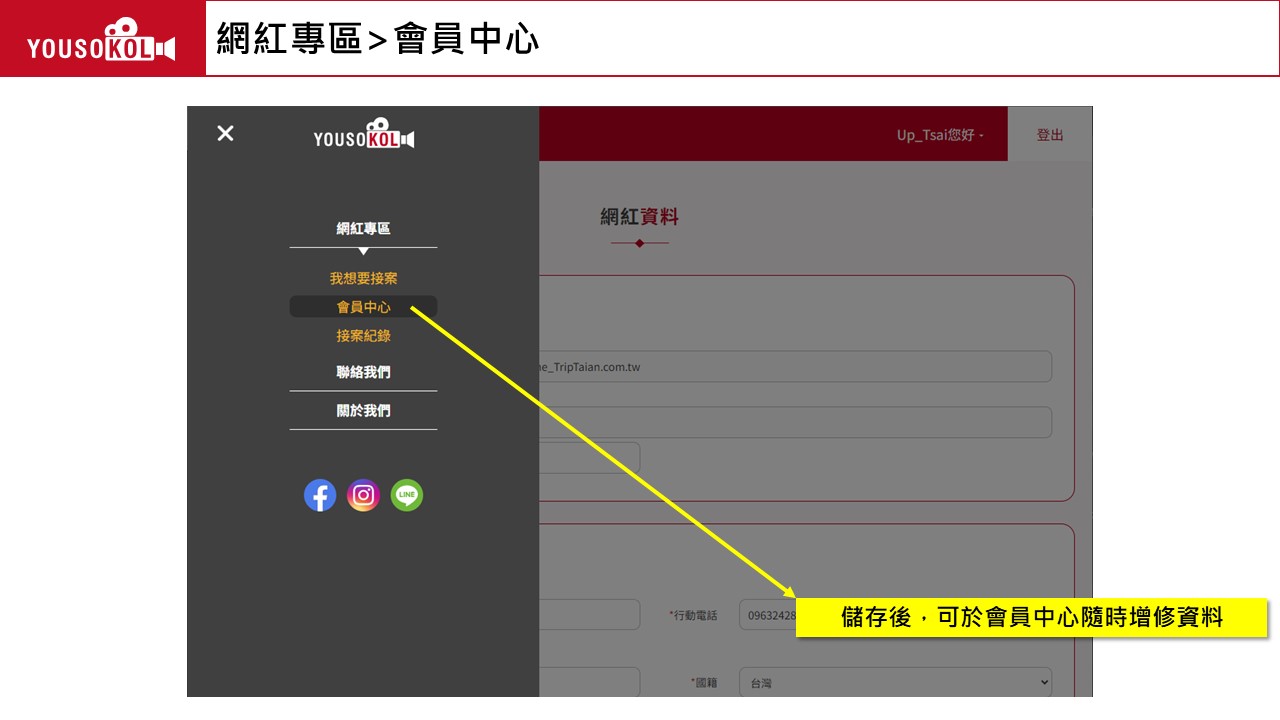Click the 登出 logout button
1280x720 pixels.
1049,135
